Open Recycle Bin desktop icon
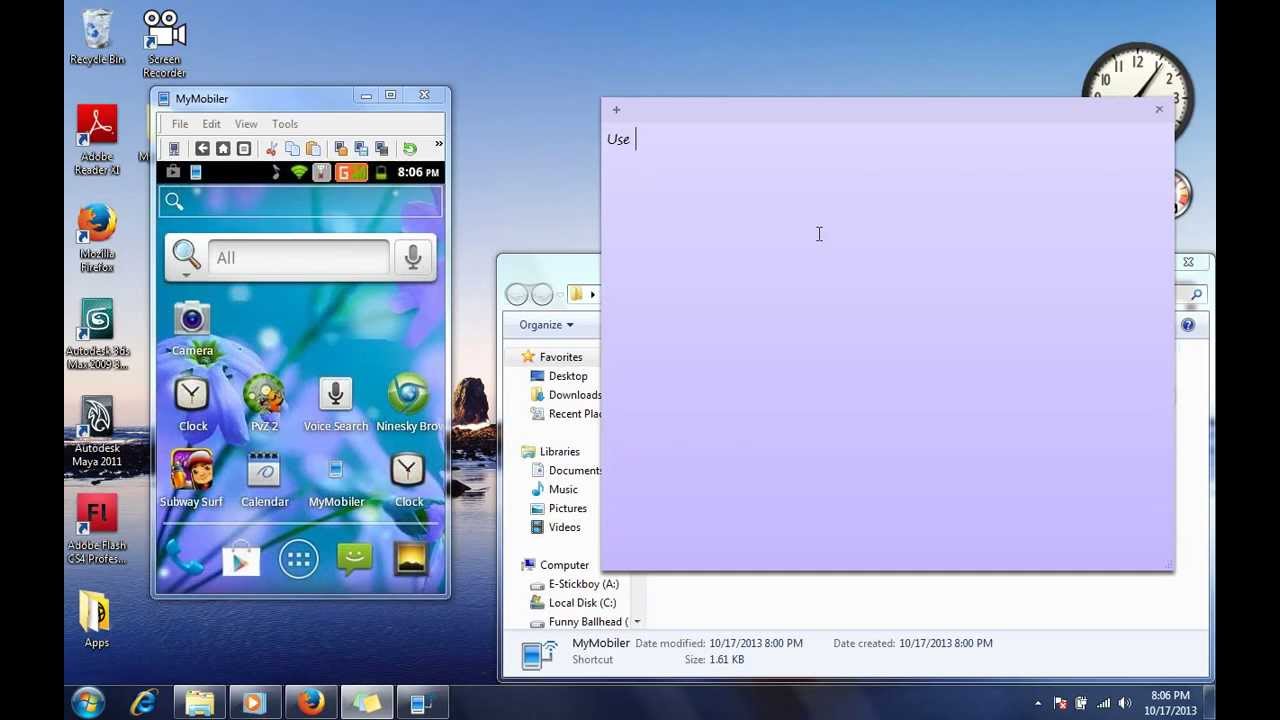 pos(97,38)
